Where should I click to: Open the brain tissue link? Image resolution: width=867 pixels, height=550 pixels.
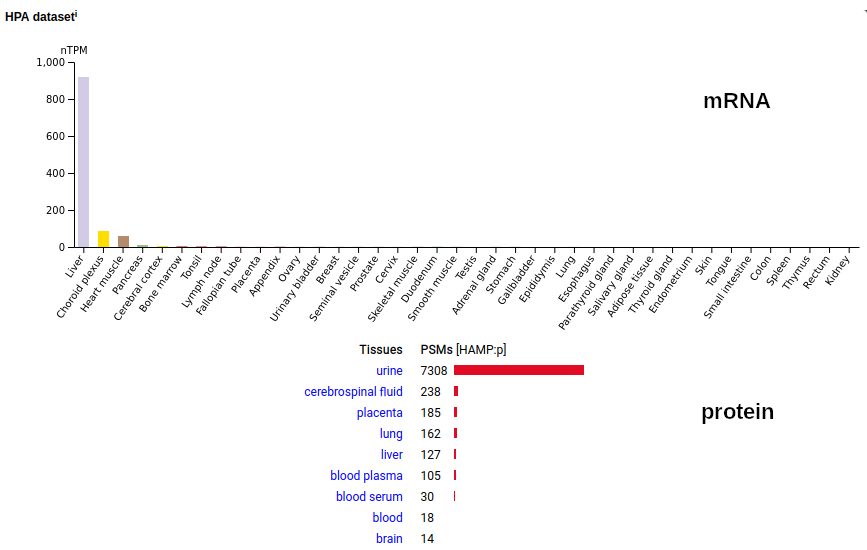click(x=389, y=539)
